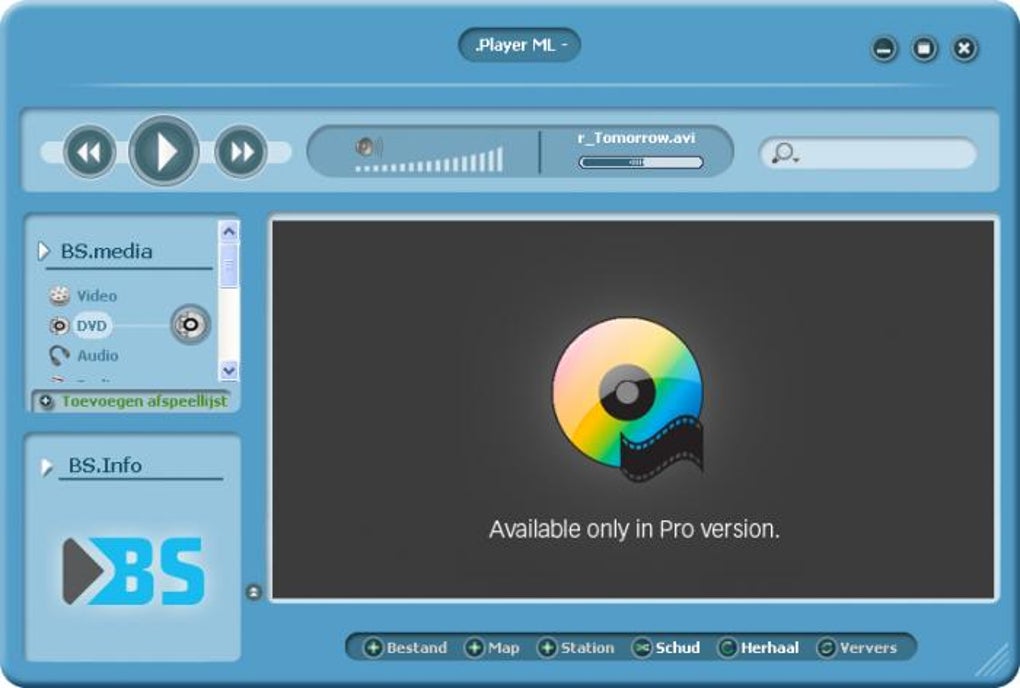Image resolution: width=1020 pixels, height=688 pixels.
Task: Collapse the BS.Info section arrow
Action: 46,466
